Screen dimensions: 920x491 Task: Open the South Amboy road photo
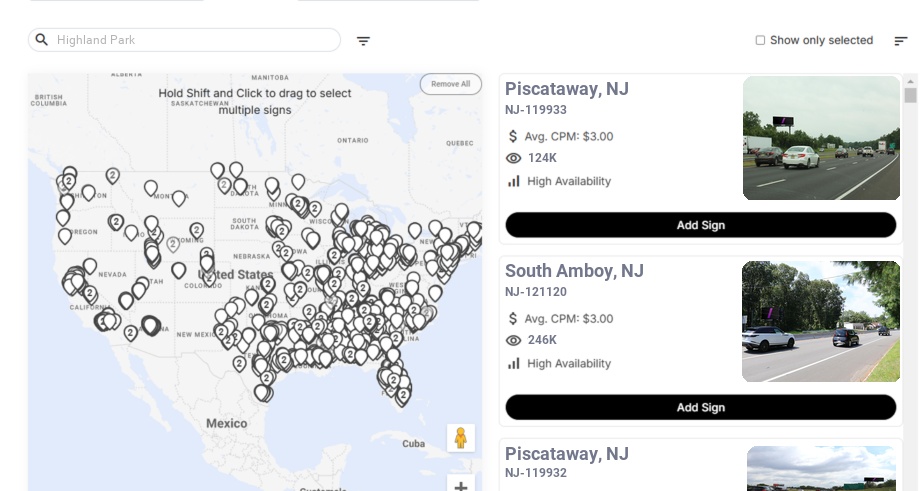click(x=821, y=322)
